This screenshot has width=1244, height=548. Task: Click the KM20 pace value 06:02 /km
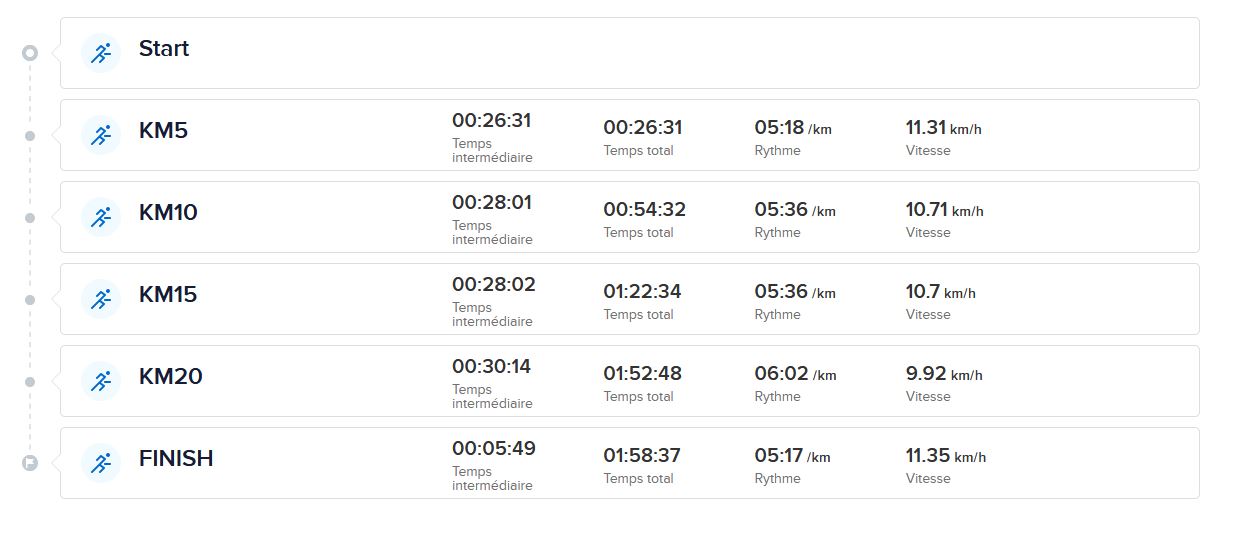[795, 374]
